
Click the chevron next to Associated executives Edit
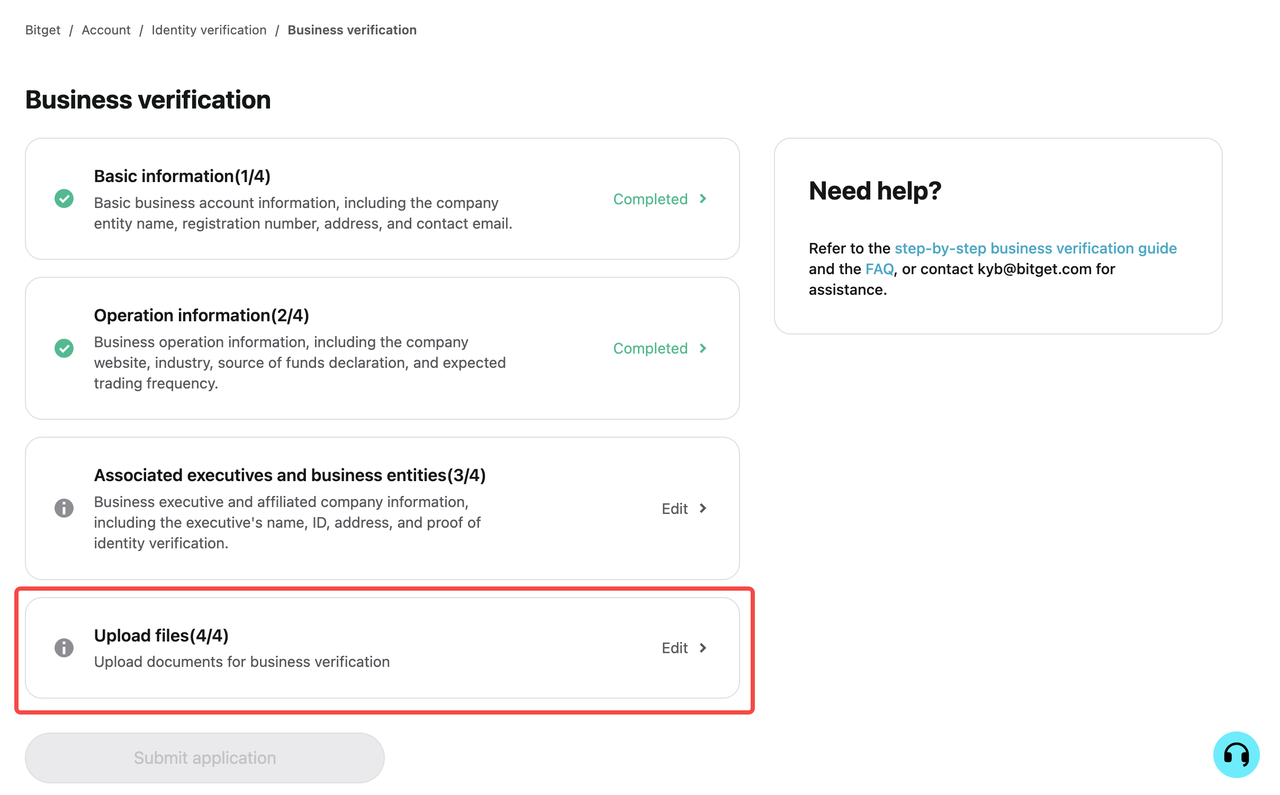point(703,508)
